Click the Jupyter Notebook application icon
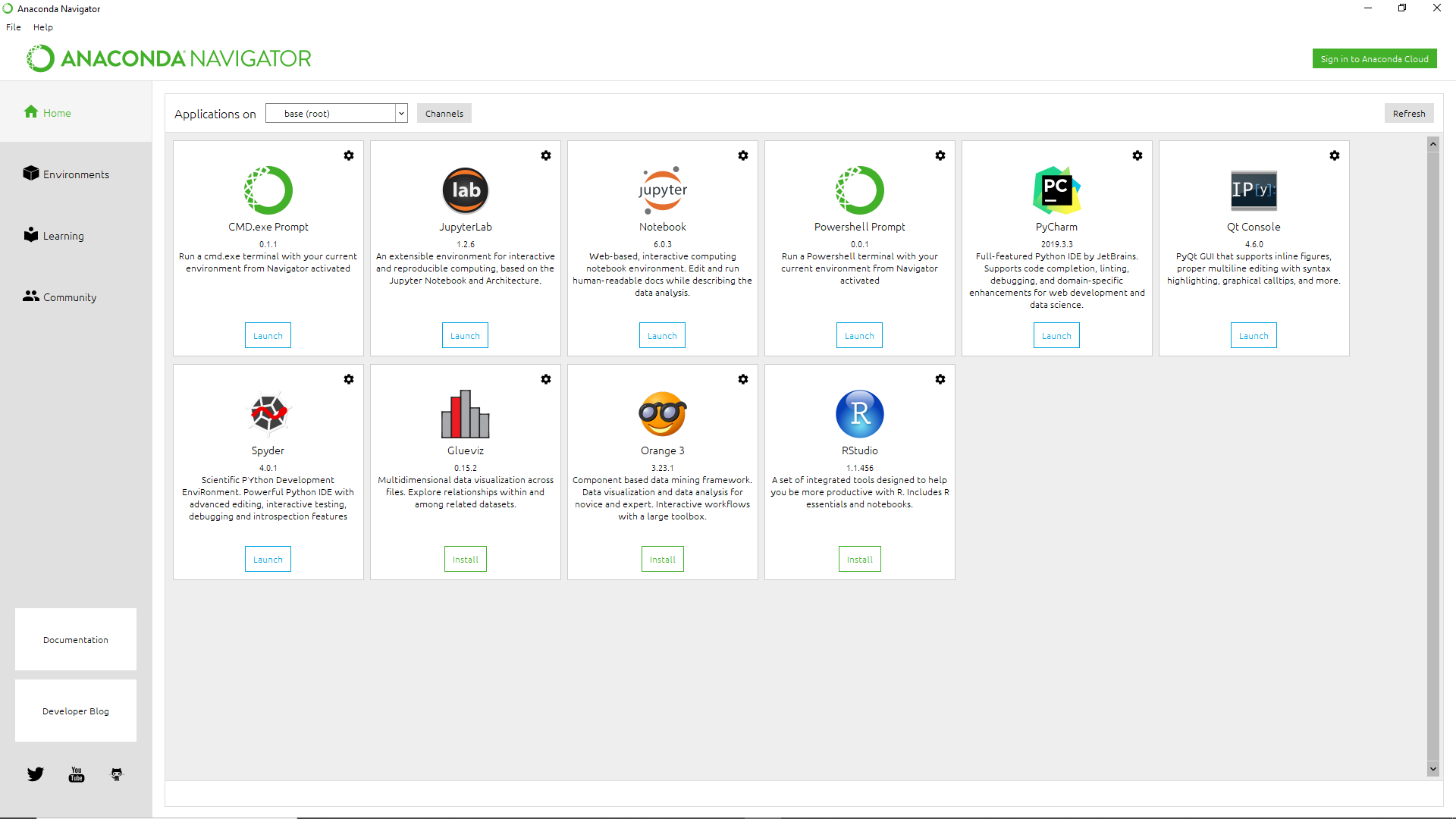 pos(661,189)
